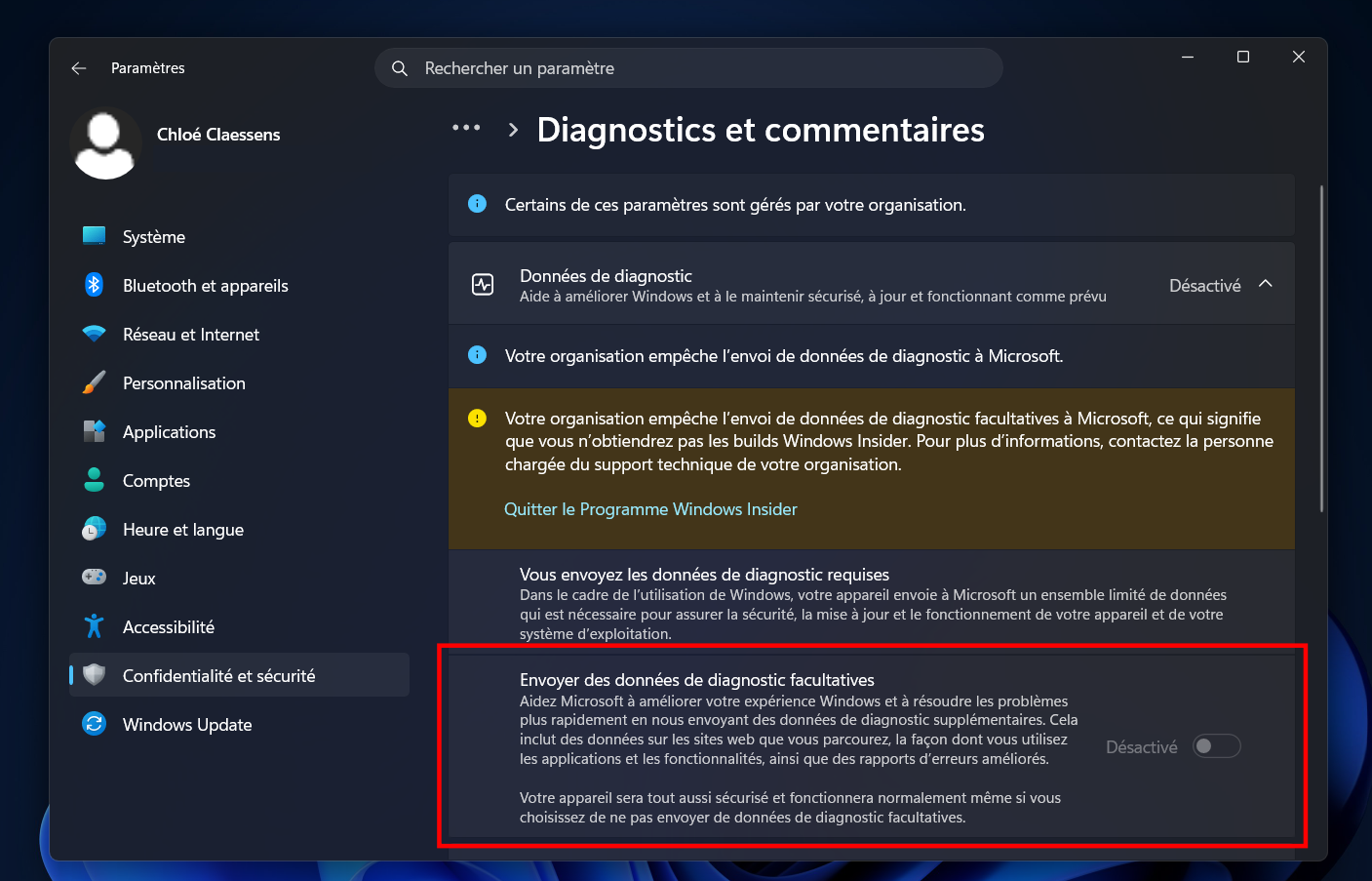The width and height of the screenshot is (1372, 881).
Task: Focus the Rechercher un paramètre field
Action: click(688, 68)
